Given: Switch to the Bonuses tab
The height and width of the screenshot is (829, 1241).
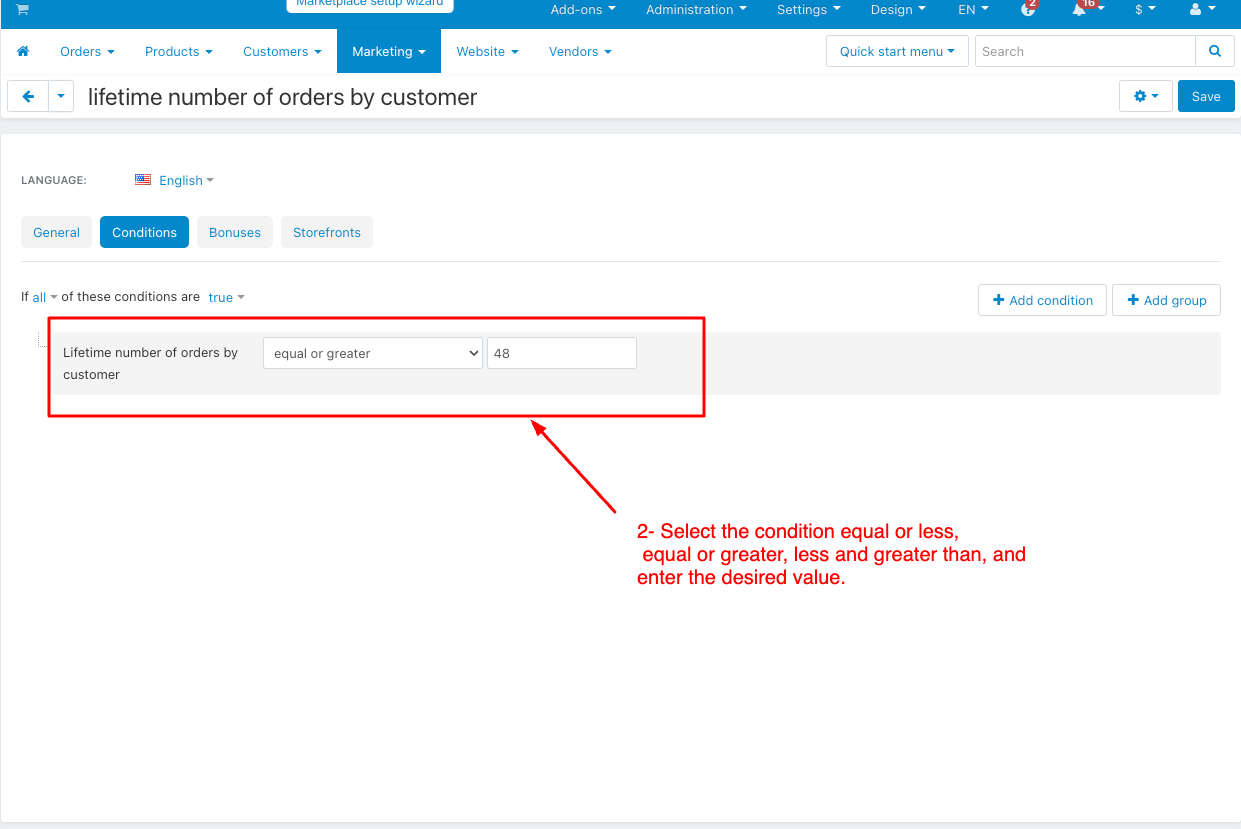Looking at the screenshot, I should tap(234, 232).
